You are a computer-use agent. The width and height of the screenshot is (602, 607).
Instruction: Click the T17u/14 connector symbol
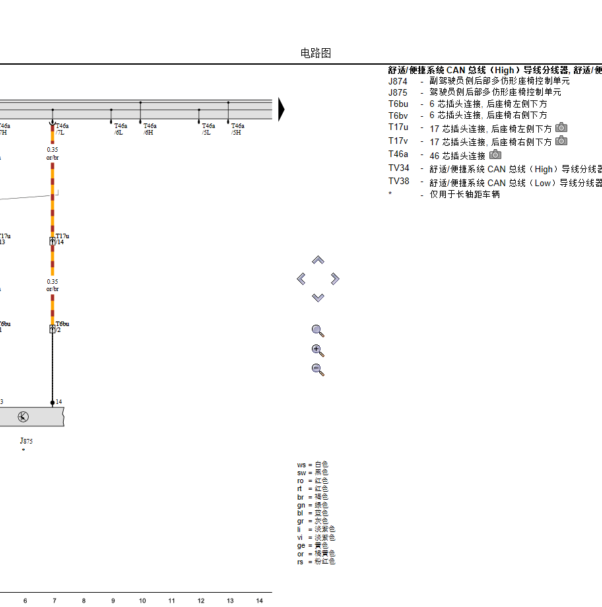(52, 241)
